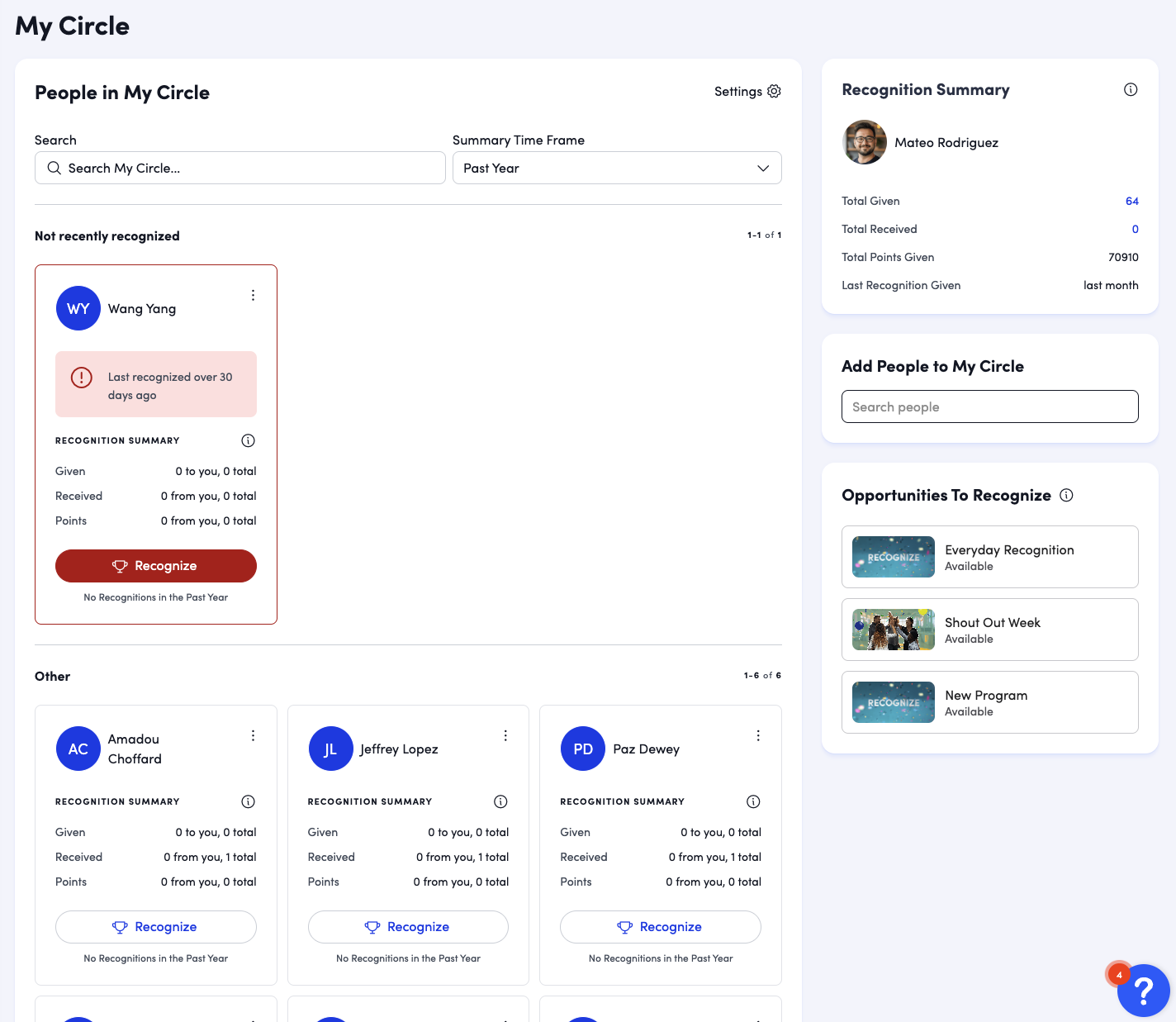Expand the Summary Time Frame dropdown
This screenshot has height=1022, width=1176.
point(617,169)
